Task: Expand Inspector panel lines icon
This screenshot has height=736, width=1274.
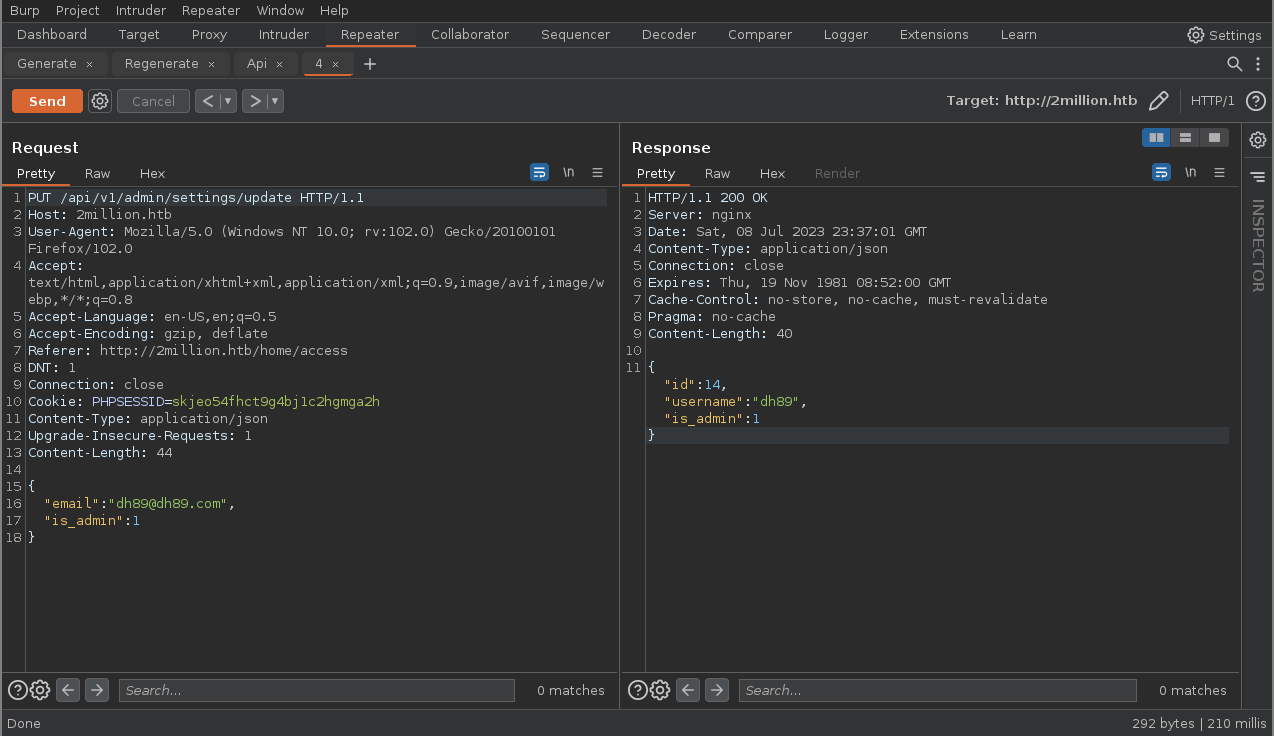Action: pos(1258,177)
